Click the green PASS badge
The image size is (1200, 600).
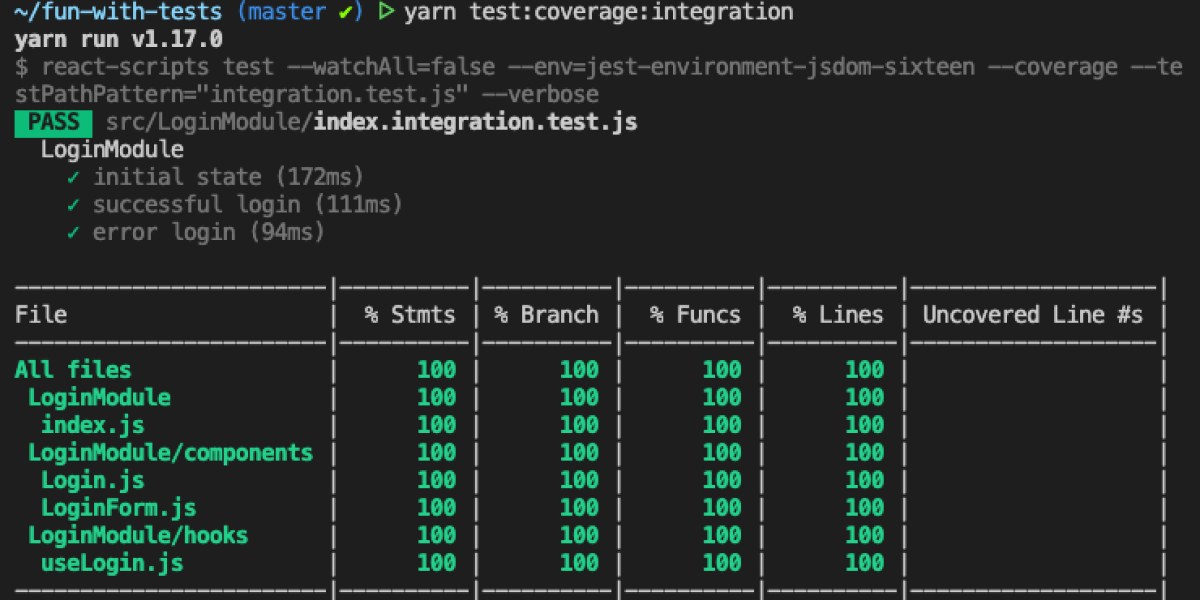coord(53,123)
